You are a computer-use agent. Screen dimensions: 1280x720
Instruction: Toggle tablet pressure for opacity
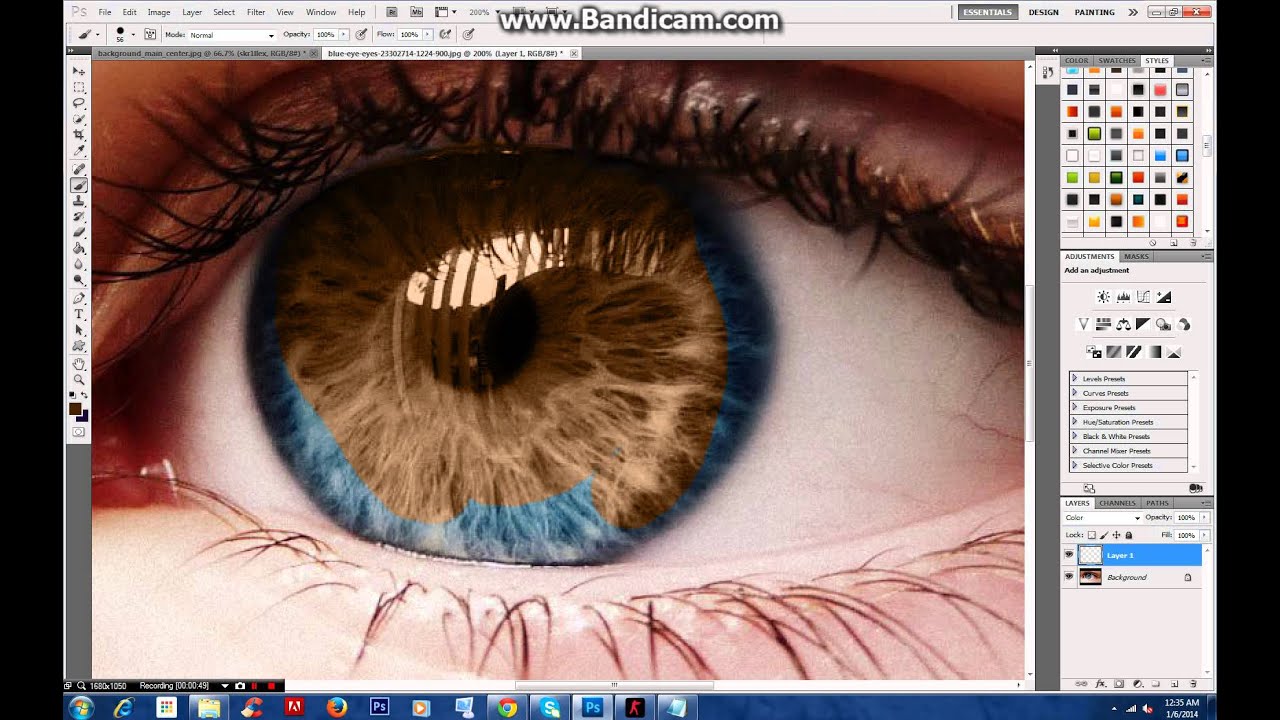pos(359,34)
